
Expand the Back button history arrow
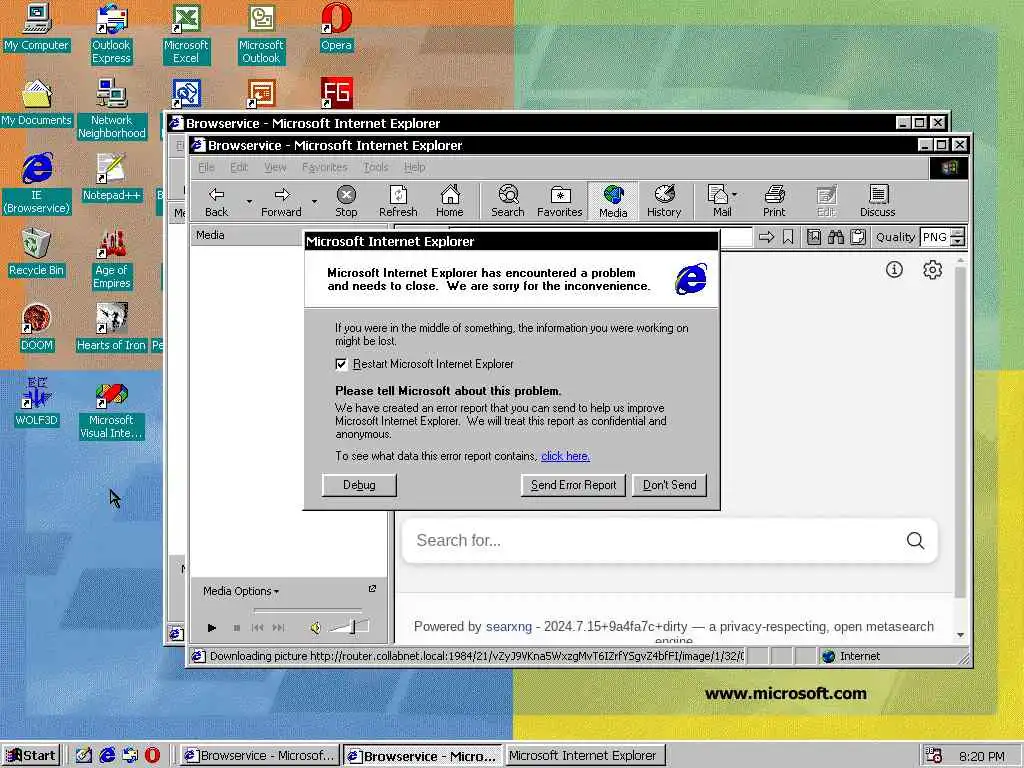pos(249,201)
